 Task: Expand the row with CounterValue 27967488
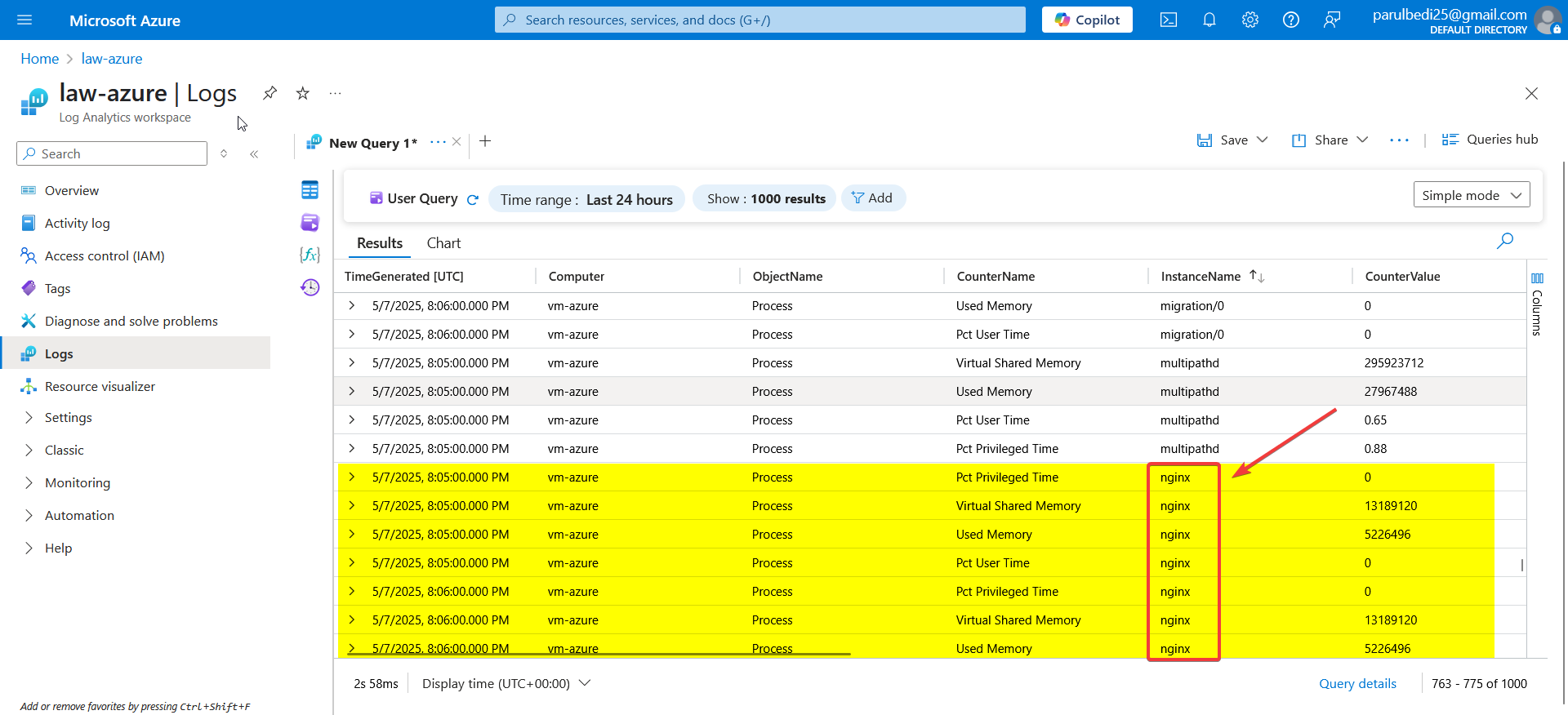[352, 391]
